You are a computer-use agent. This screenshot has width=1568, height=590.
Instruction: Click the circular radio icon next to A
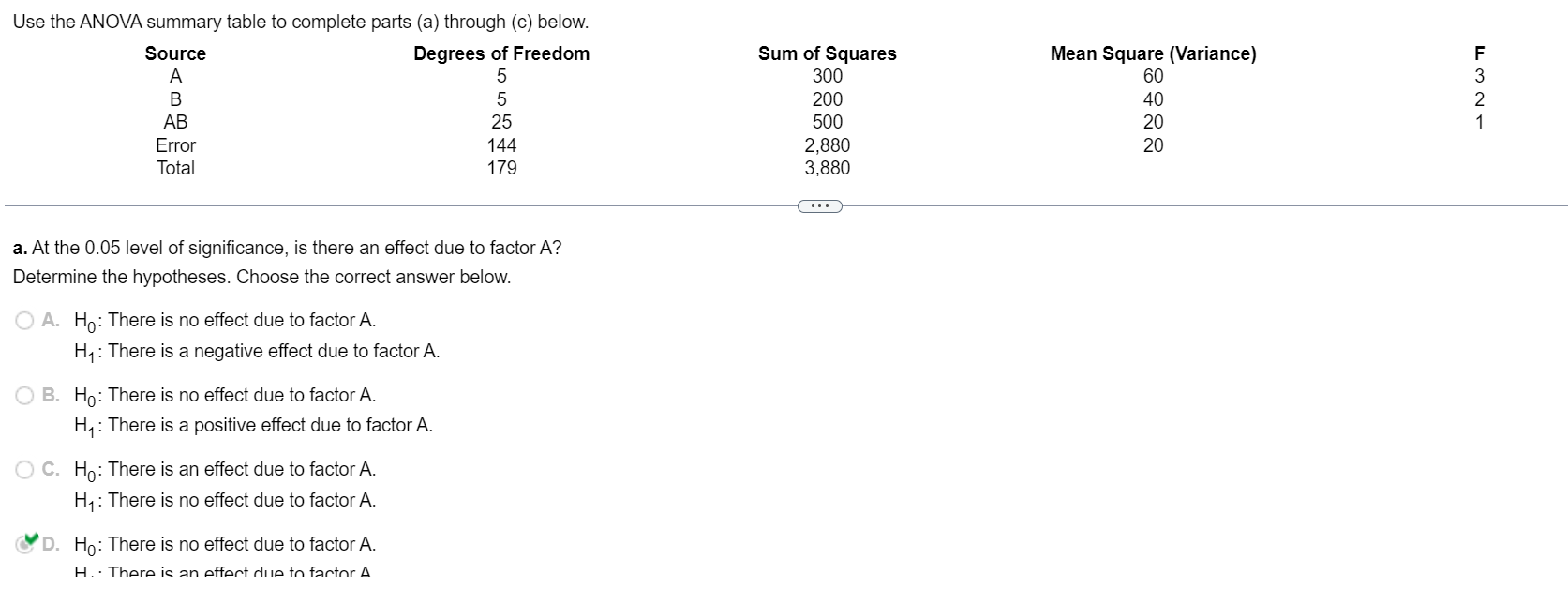pyautogui.click(x=24, y=321)
